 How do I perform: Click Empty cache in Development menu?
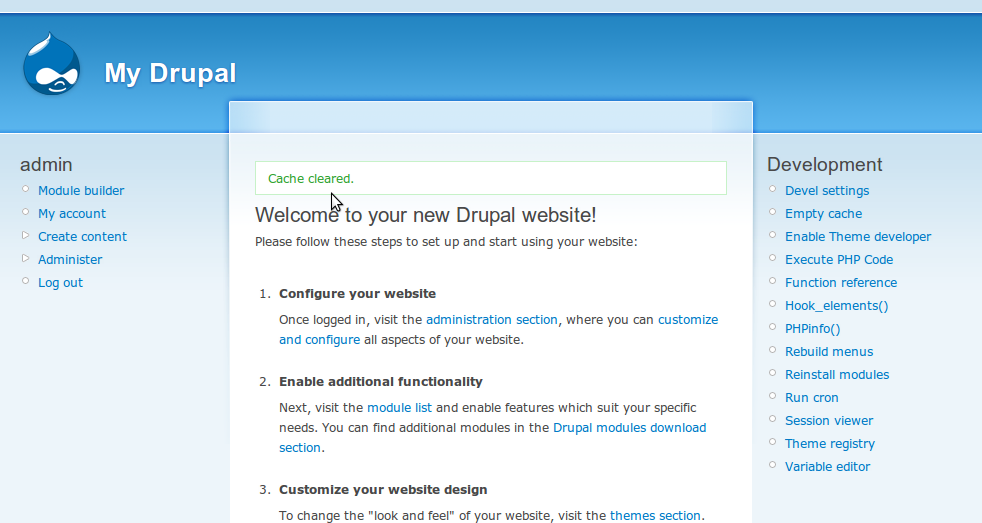click(824, 214)
